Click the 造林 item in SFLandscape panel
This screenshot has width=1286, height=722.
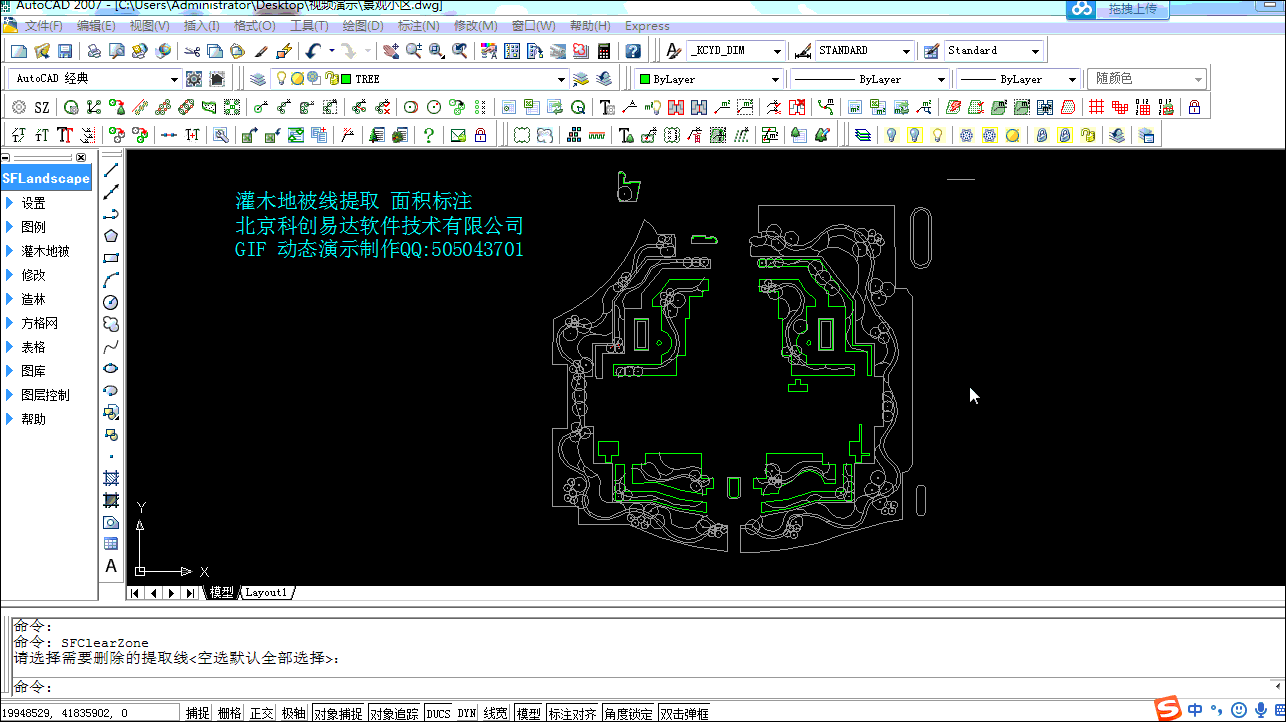point(33,299)
